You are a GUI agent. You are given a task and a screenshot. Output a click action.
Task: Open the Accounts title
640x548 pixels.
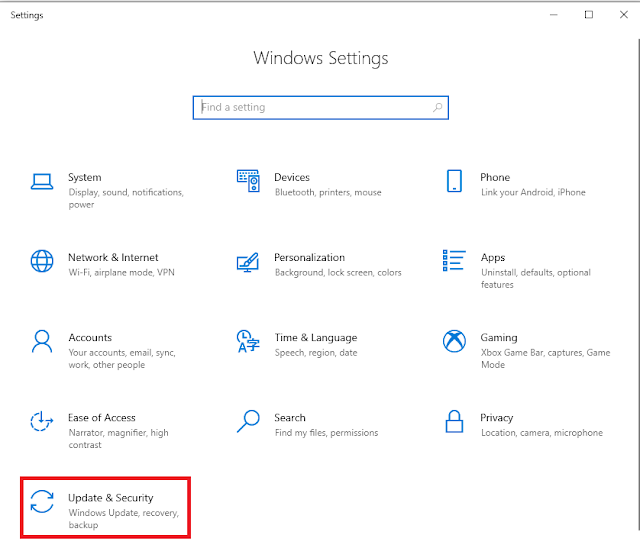pos(90,338)
